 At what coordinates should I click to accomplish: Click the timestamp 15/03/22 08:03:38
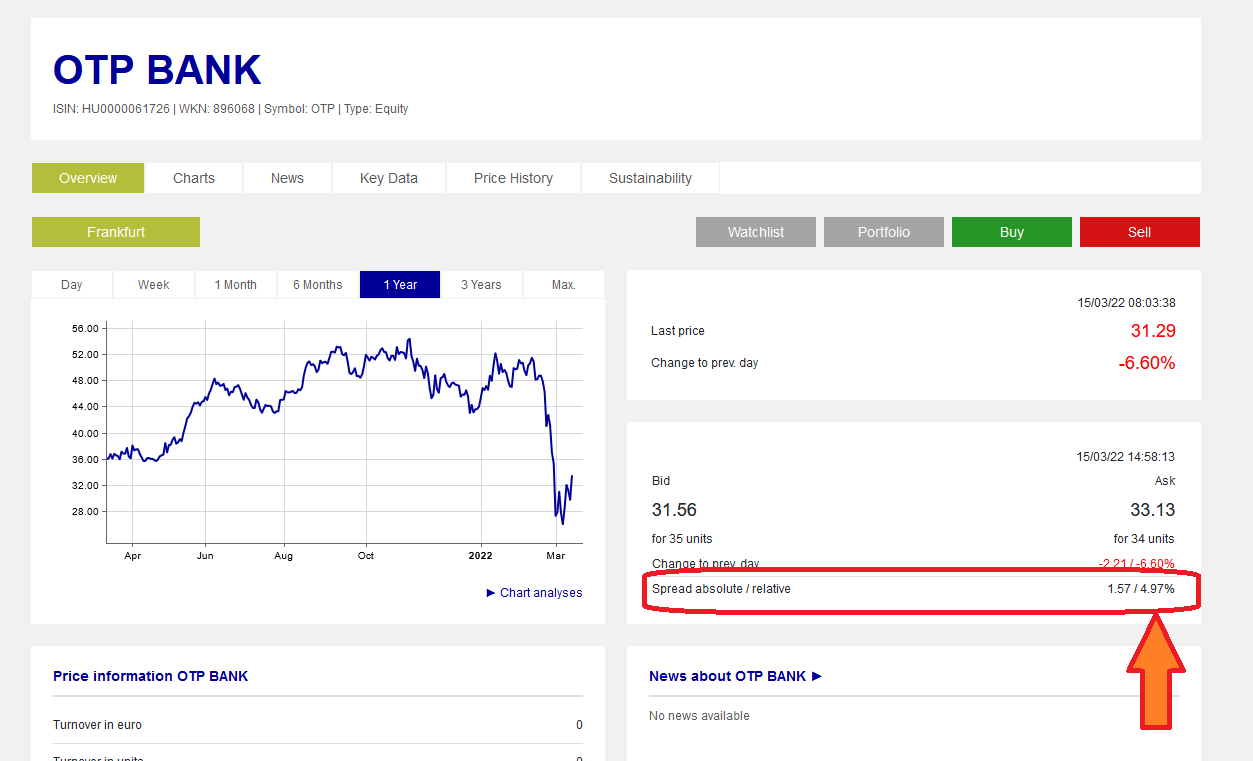[x=1126, y=302]
